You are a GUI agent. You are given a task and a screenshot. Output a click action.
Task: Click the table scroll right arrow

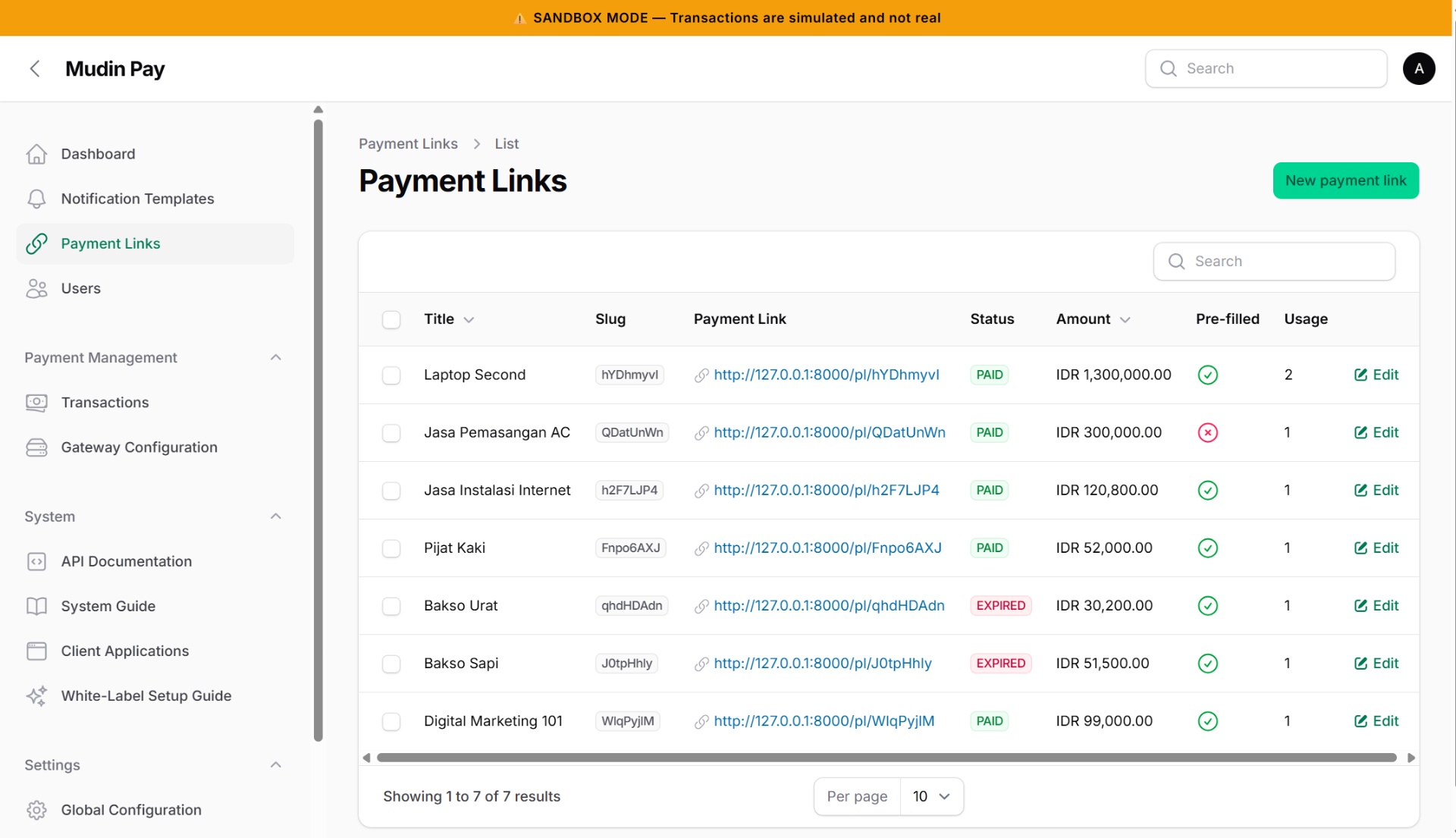1410,758
